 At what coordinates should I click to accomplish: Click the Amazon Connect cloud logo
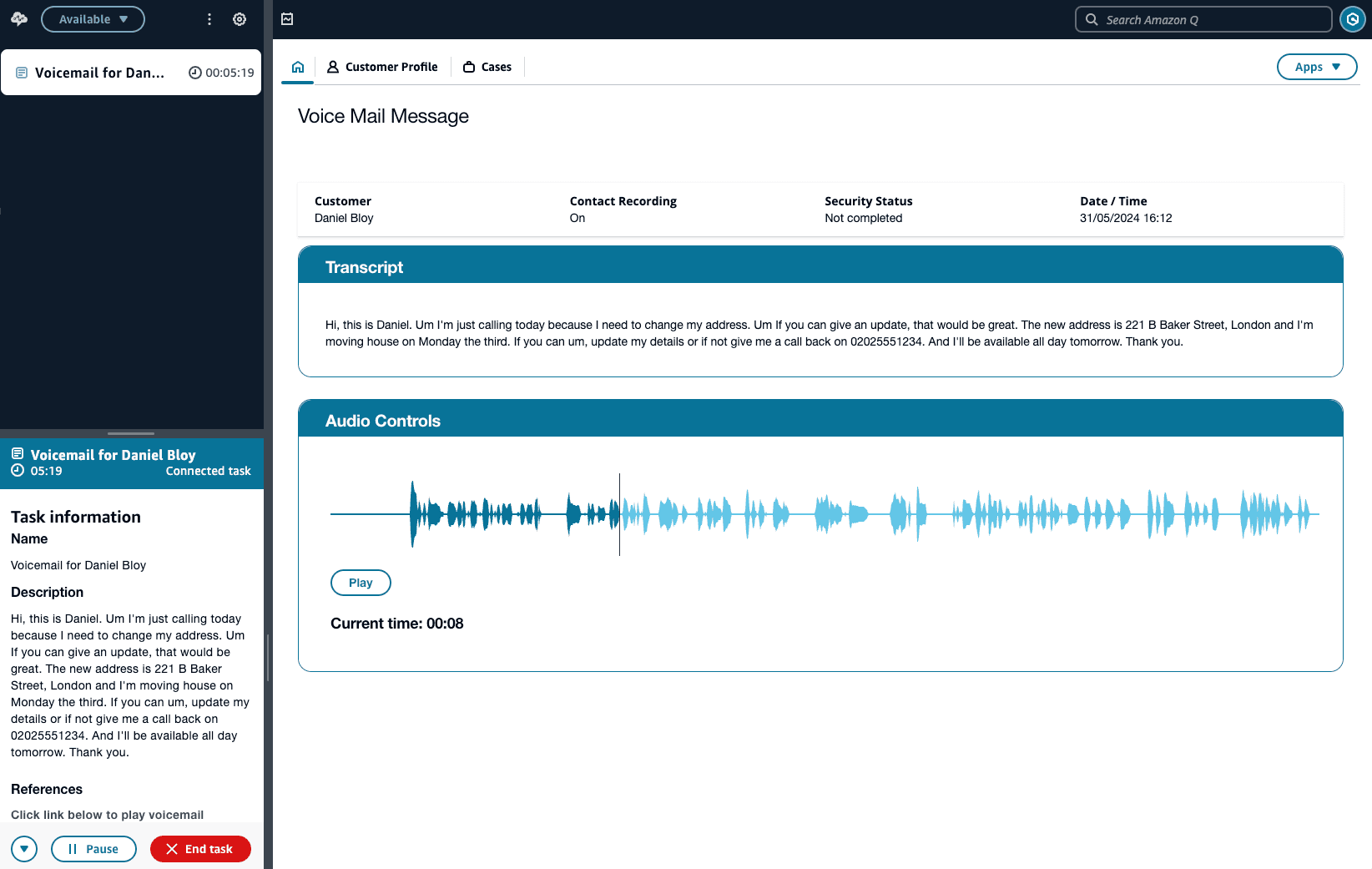[18, 18]
